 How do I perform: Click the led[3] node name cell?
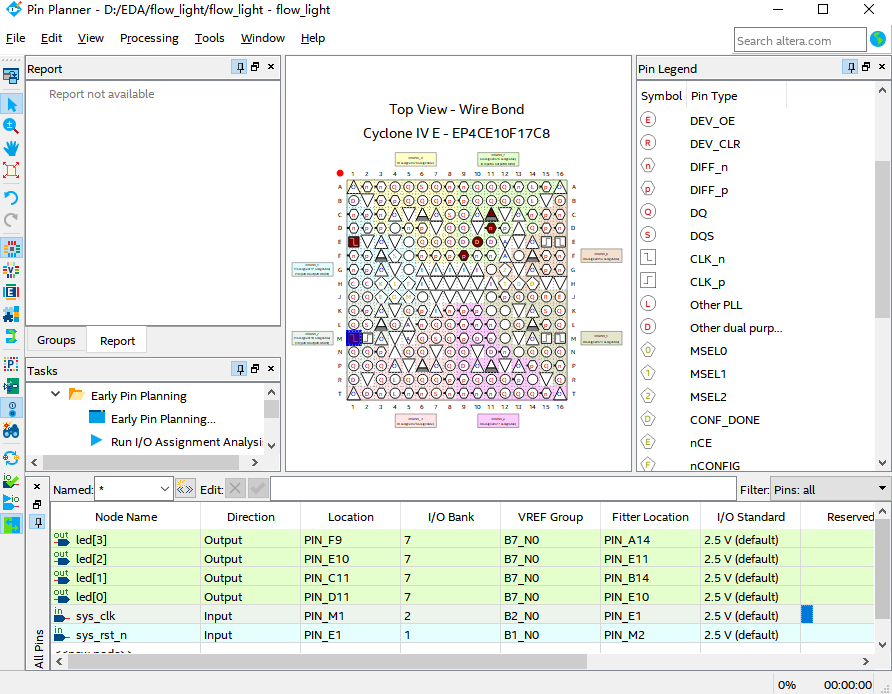[126, 540]
